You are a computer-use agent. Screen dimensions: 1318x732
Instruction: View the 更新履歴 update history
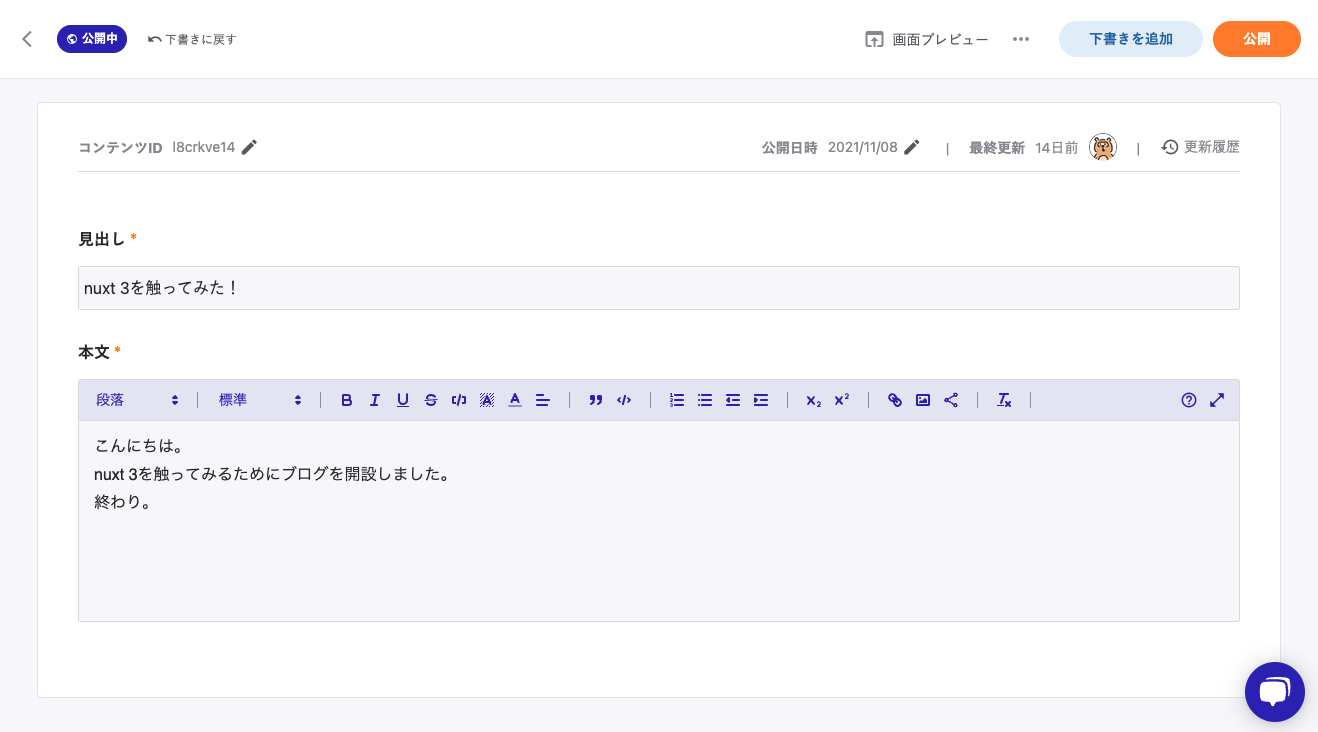coord(1201,147)
